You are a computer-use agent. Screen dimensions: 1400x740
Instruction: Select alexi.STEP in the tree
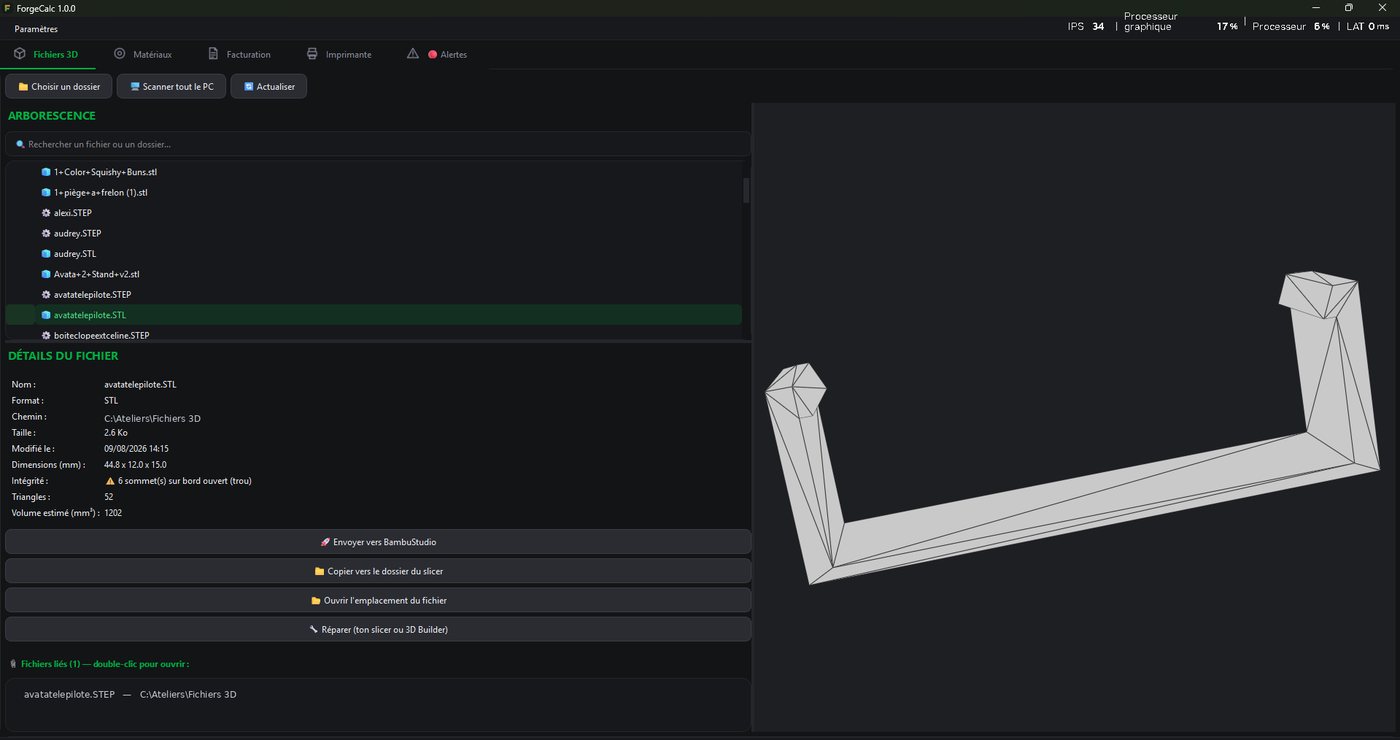374,213
